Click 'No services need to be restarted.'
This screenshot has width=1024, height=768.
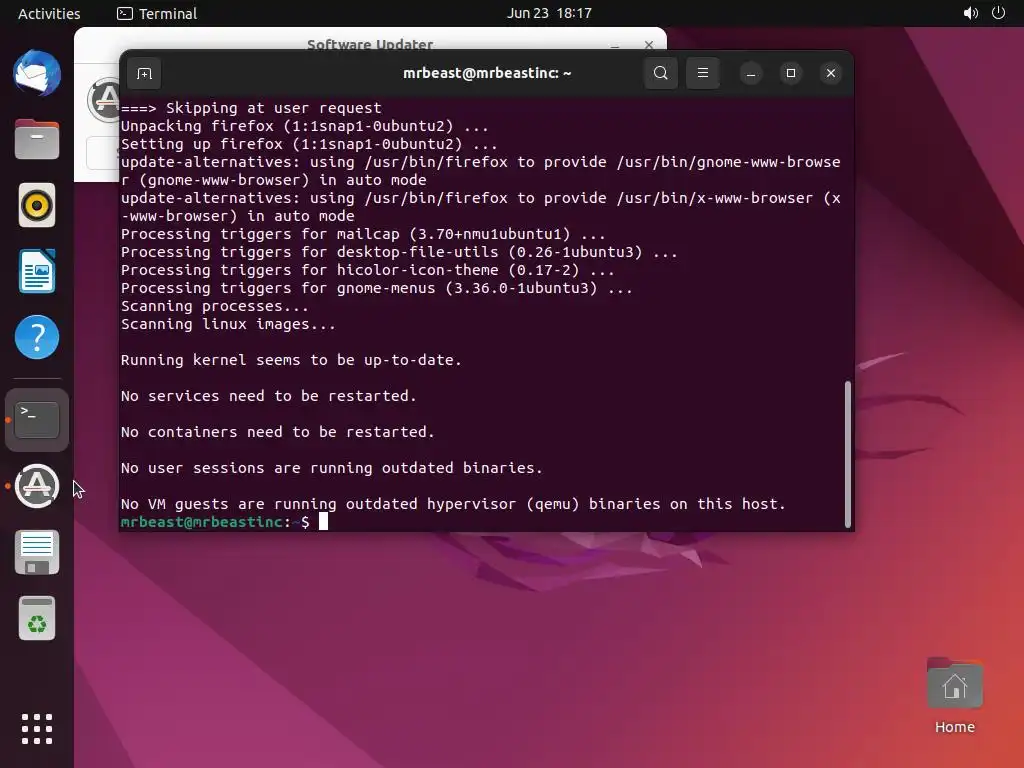click(x=268, y=396)
